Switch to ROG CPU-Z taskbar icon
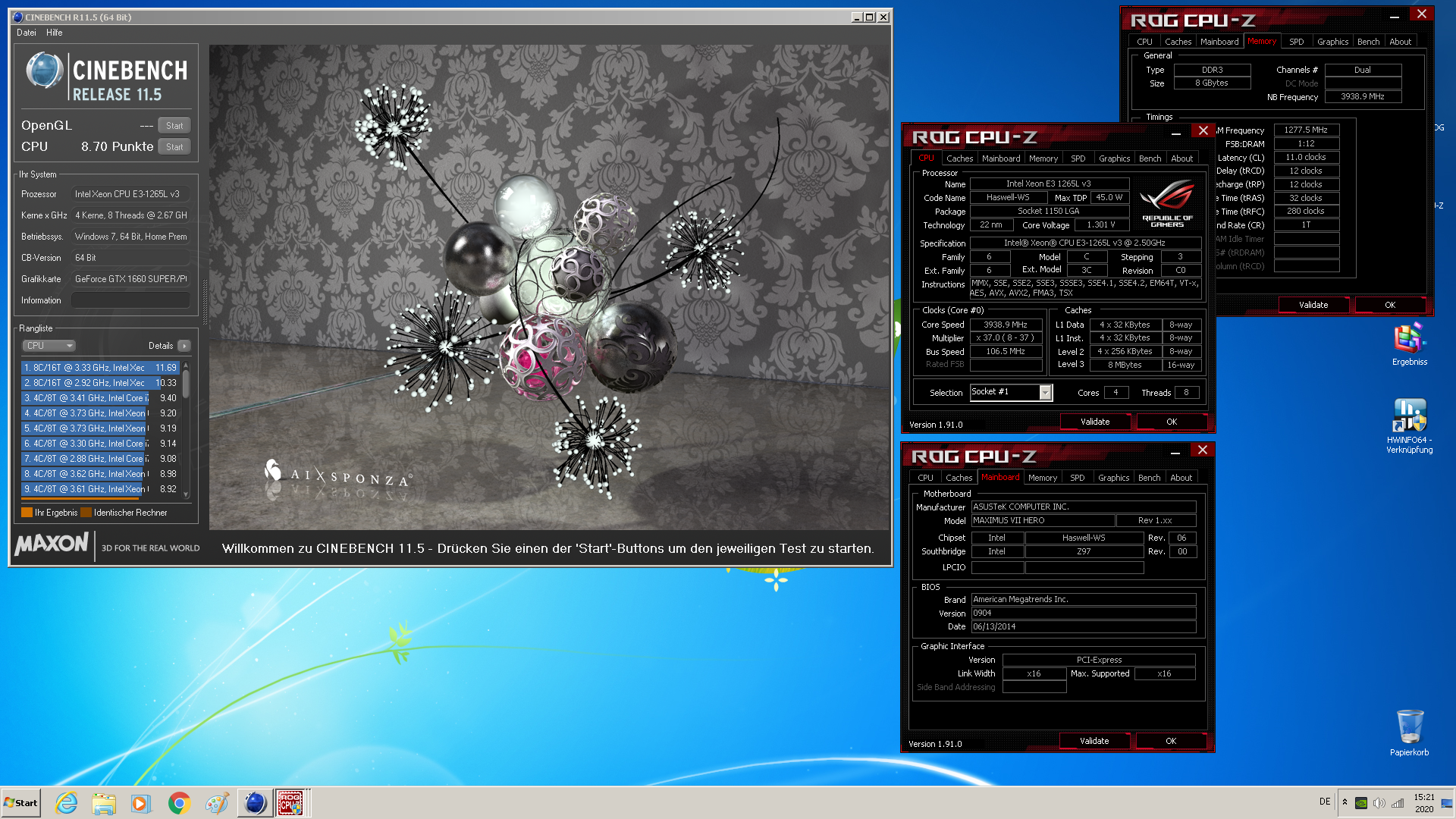The width and height of the screenshot is (1456, 819). [291, 803]
